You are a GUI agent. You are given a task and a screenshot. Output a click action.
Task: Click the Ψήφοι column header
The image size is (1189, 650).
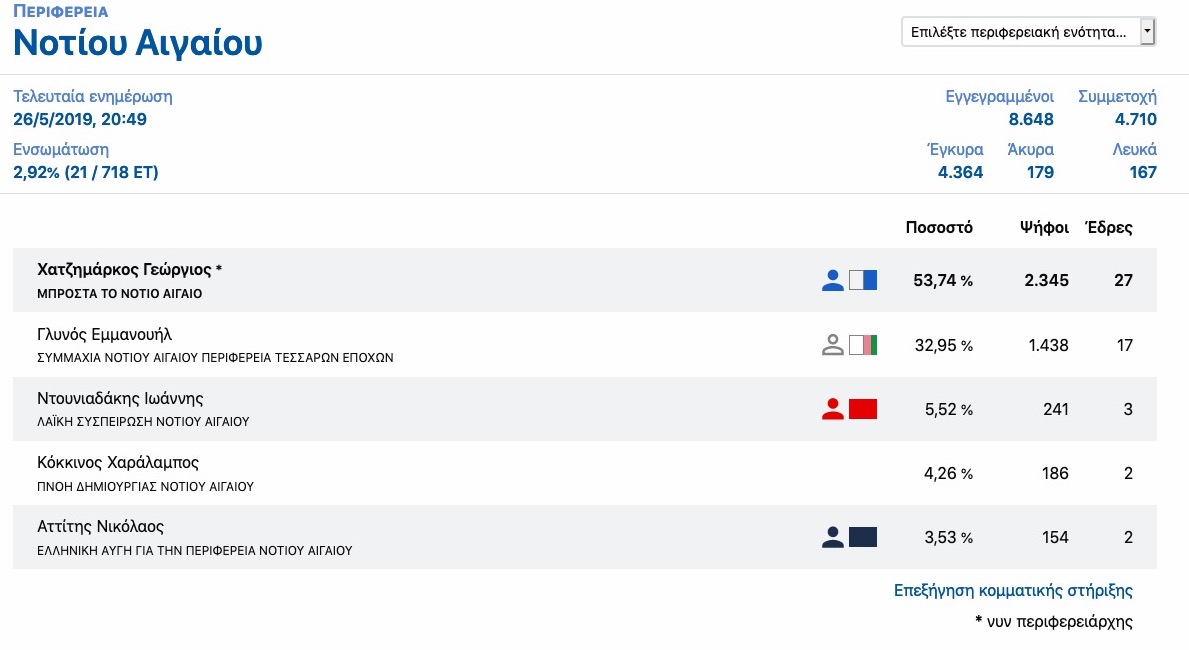[x=1044, y=228]
